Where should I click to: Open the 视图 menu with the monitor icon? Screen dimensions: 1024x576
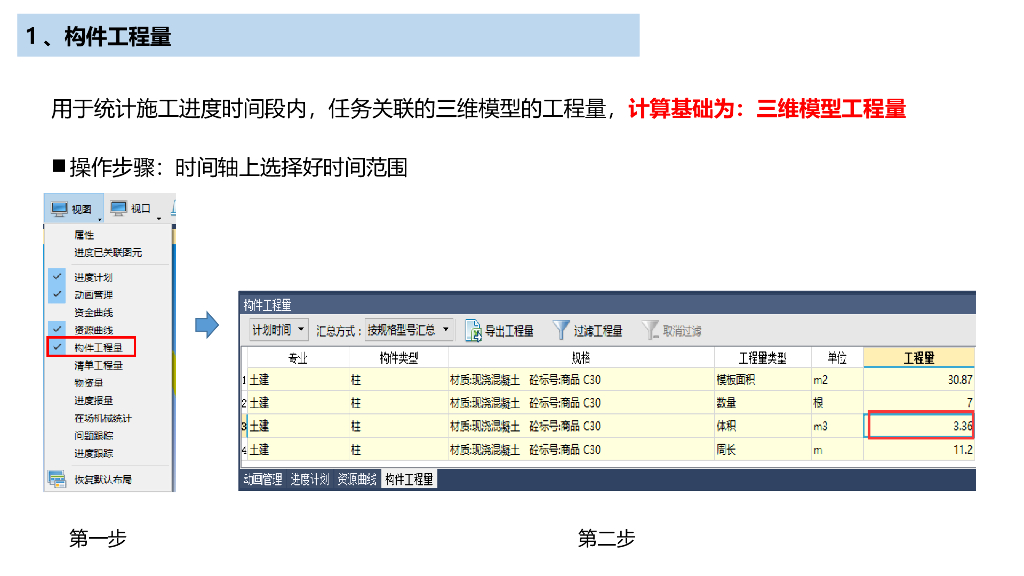point(73,209)
